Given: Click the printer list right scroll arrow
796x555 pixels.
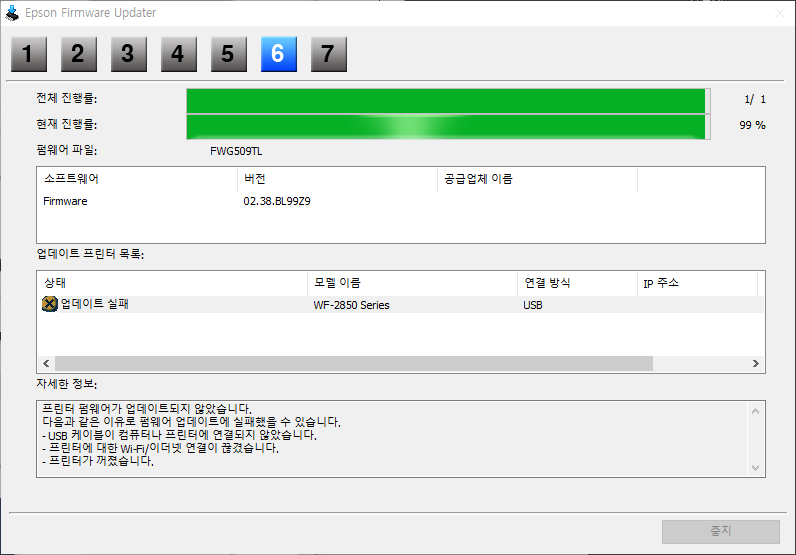Looking at the screenshot, I should [x=755, y=364].
